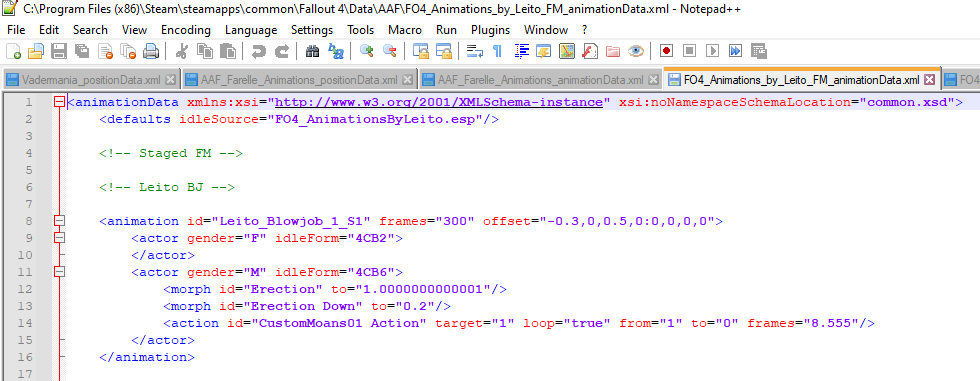Toggle indent guide display

521,51
